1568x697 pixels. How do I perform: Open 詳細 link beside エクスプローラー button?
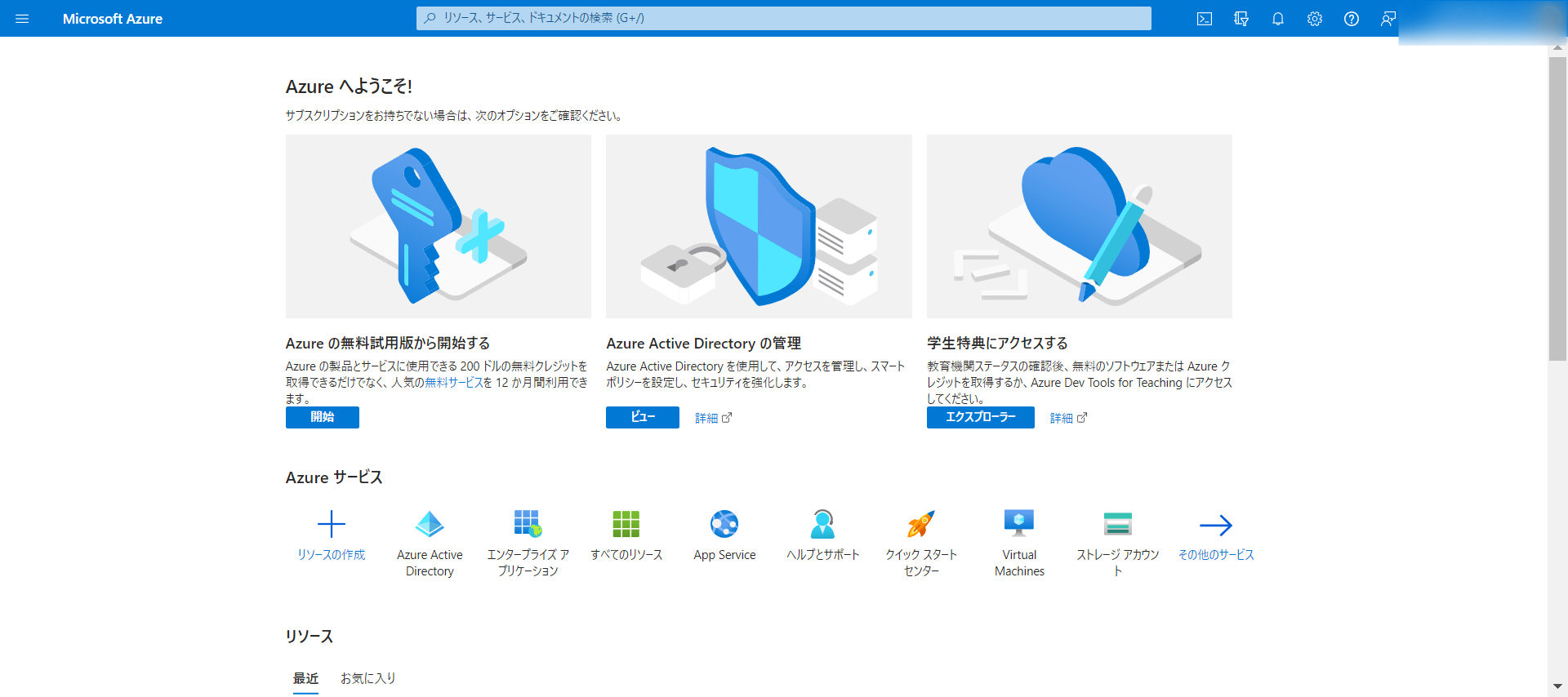(x=1068, y=418)
